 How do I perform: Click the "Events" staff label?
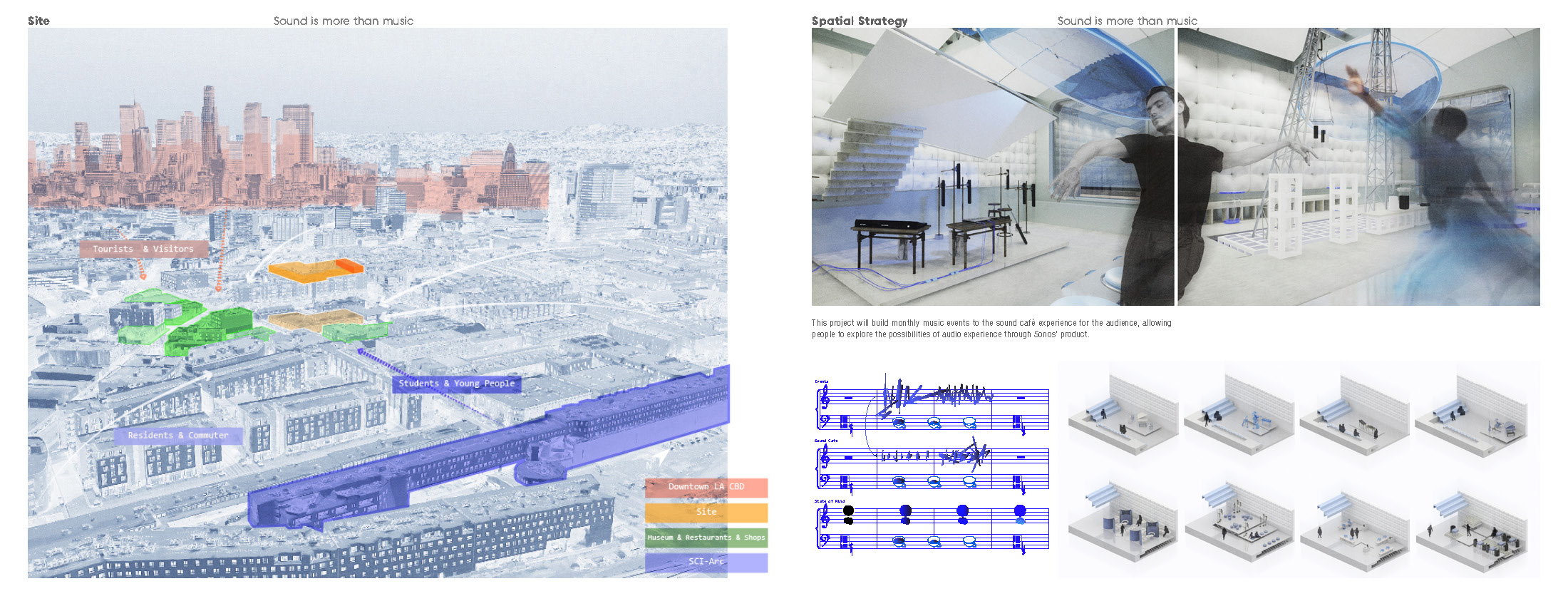[x=822, y=381]
